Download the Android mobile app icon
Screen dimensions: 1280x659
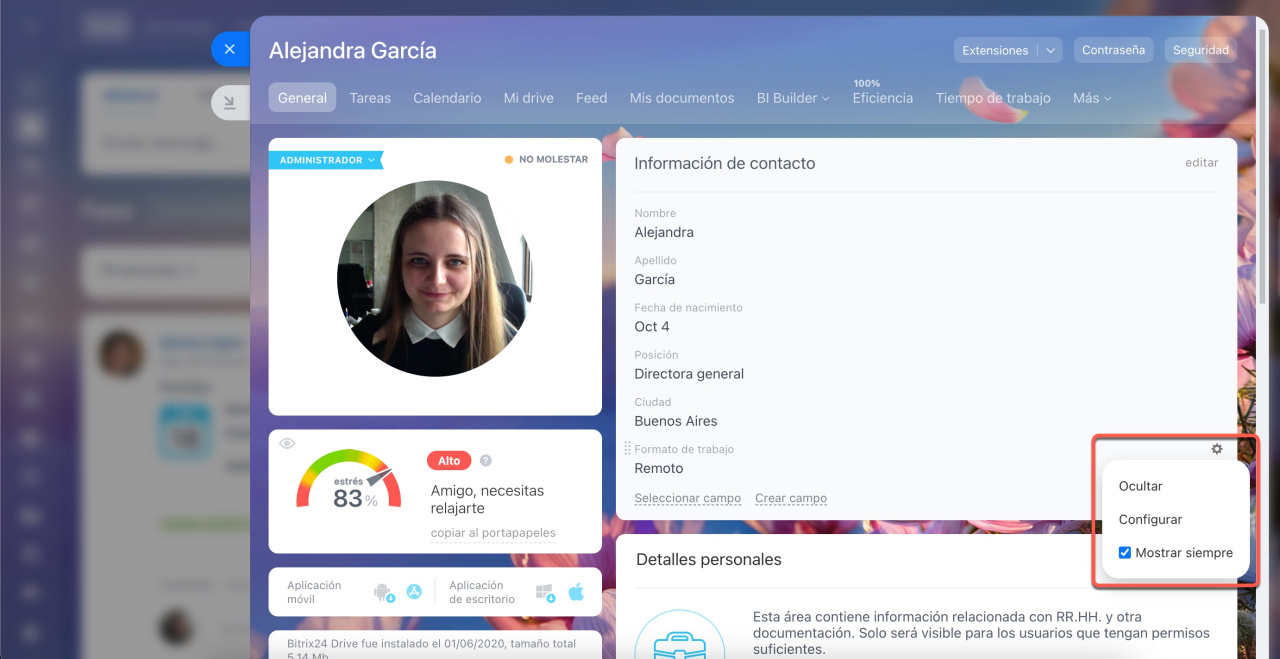(383, 592)
